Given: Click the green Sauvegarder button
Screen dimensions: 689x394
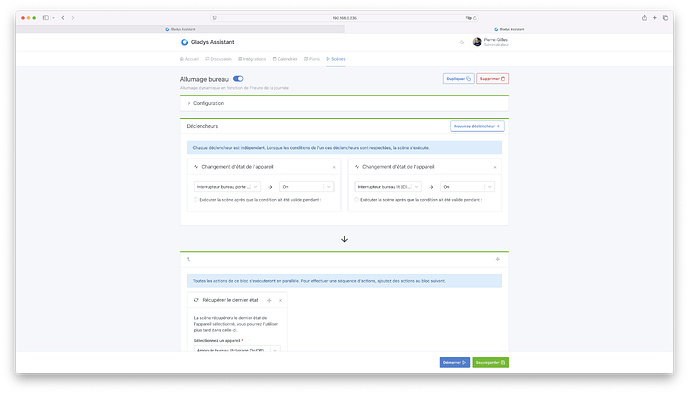Looking at the screenshot, I should [x=491, y=362].
